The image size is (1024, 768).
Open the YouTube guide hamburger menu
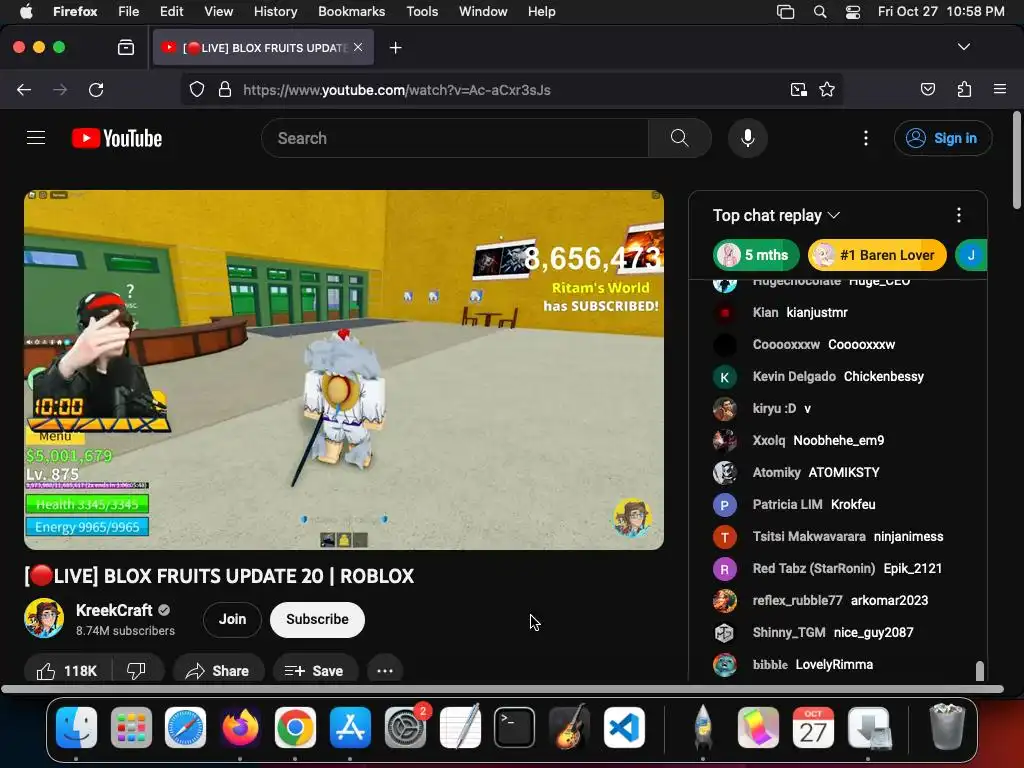tap(36, 138)
